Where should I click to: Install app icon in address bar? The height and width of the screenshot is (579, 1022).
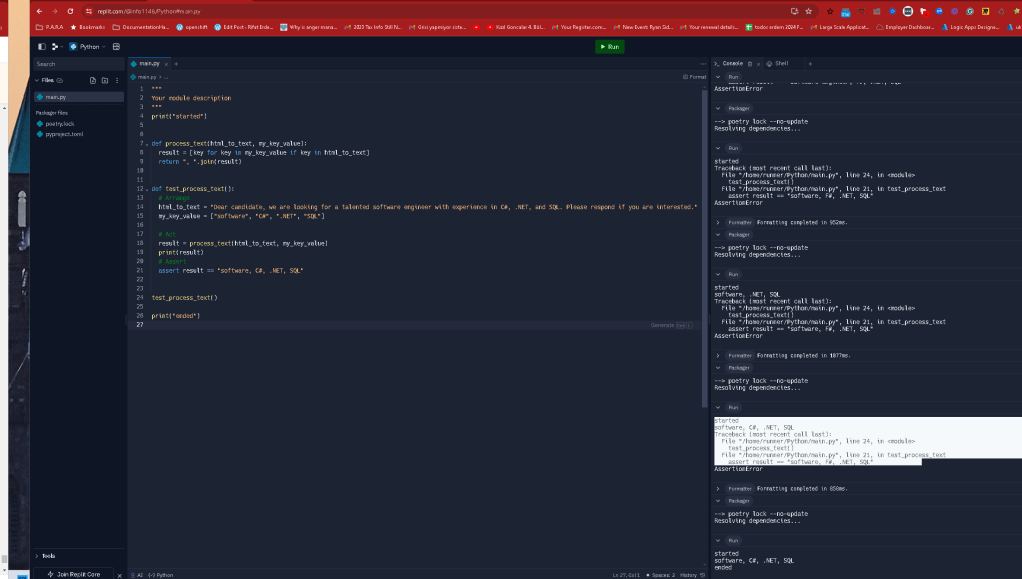794,11
